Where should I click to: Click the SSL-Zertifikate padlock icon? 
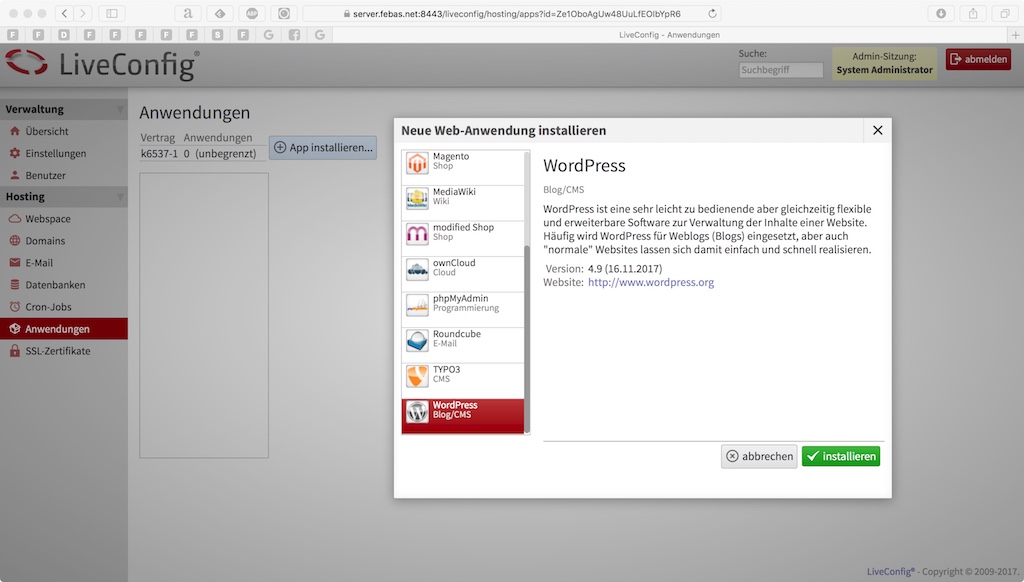14,351
